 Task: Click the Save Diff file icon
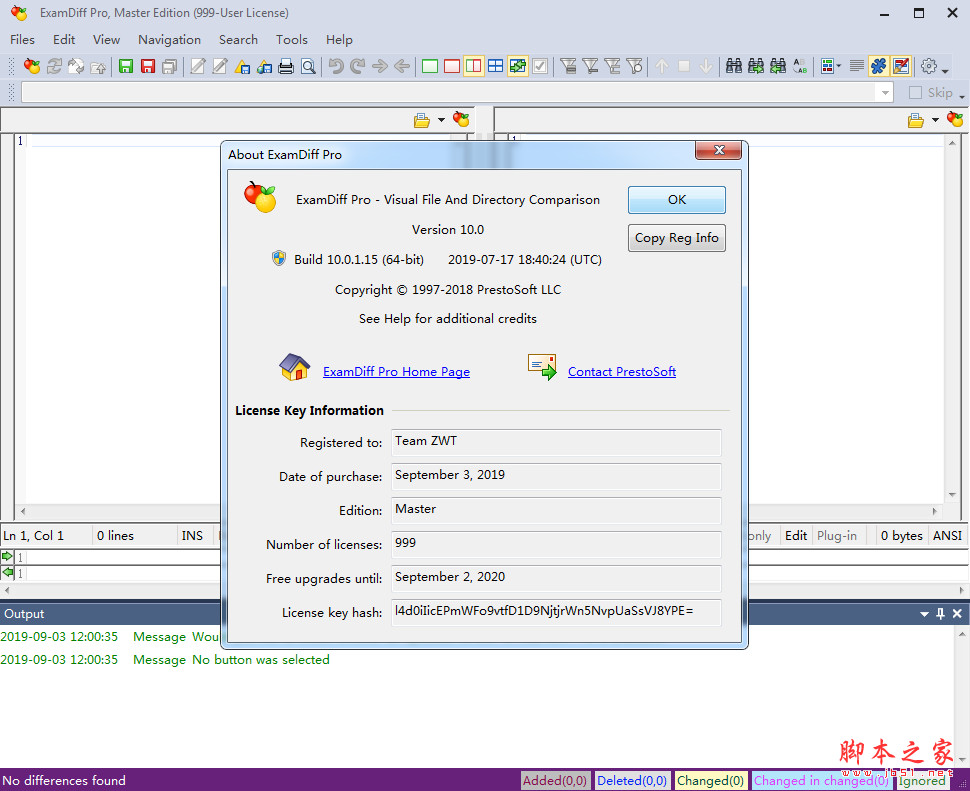click(242, 66)
